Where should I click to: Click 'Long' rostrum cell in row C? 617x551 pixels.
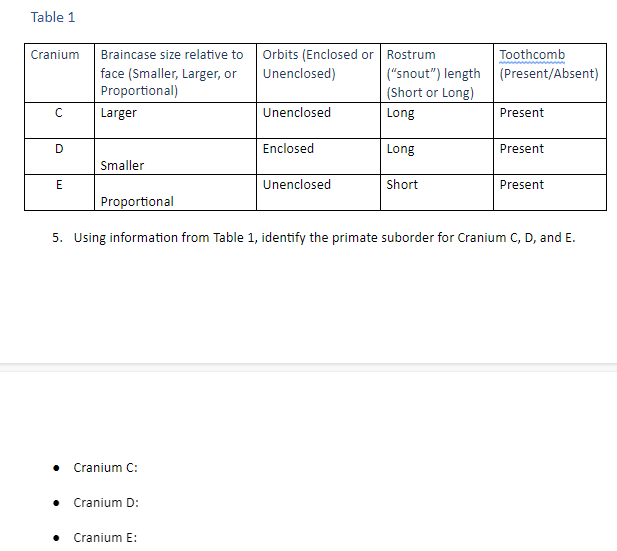(437, 120)
